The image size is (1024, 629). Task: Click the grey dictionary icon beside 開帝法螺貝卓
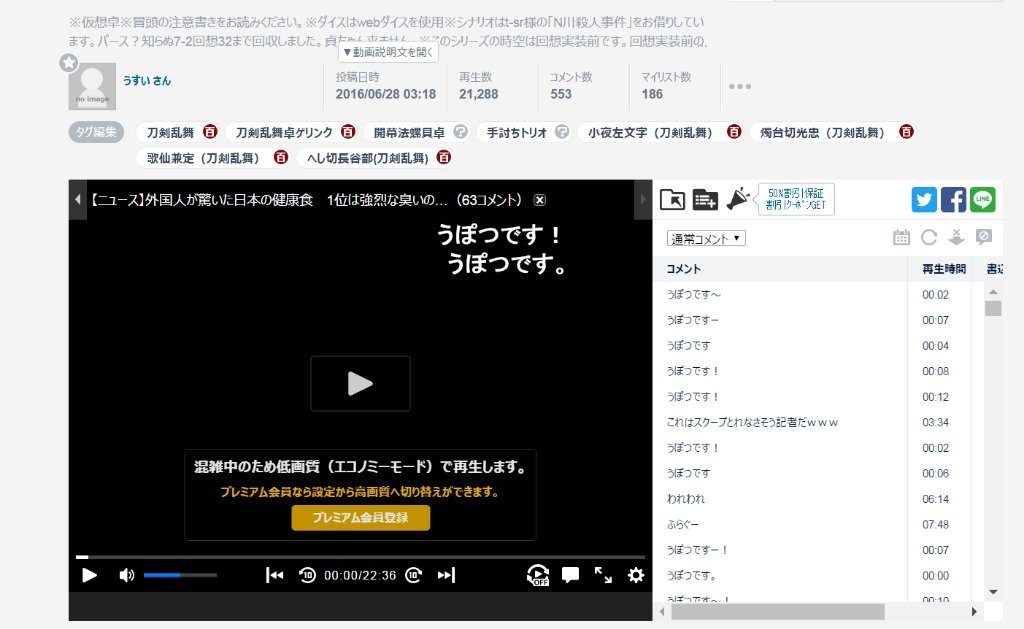pos(460,132)
